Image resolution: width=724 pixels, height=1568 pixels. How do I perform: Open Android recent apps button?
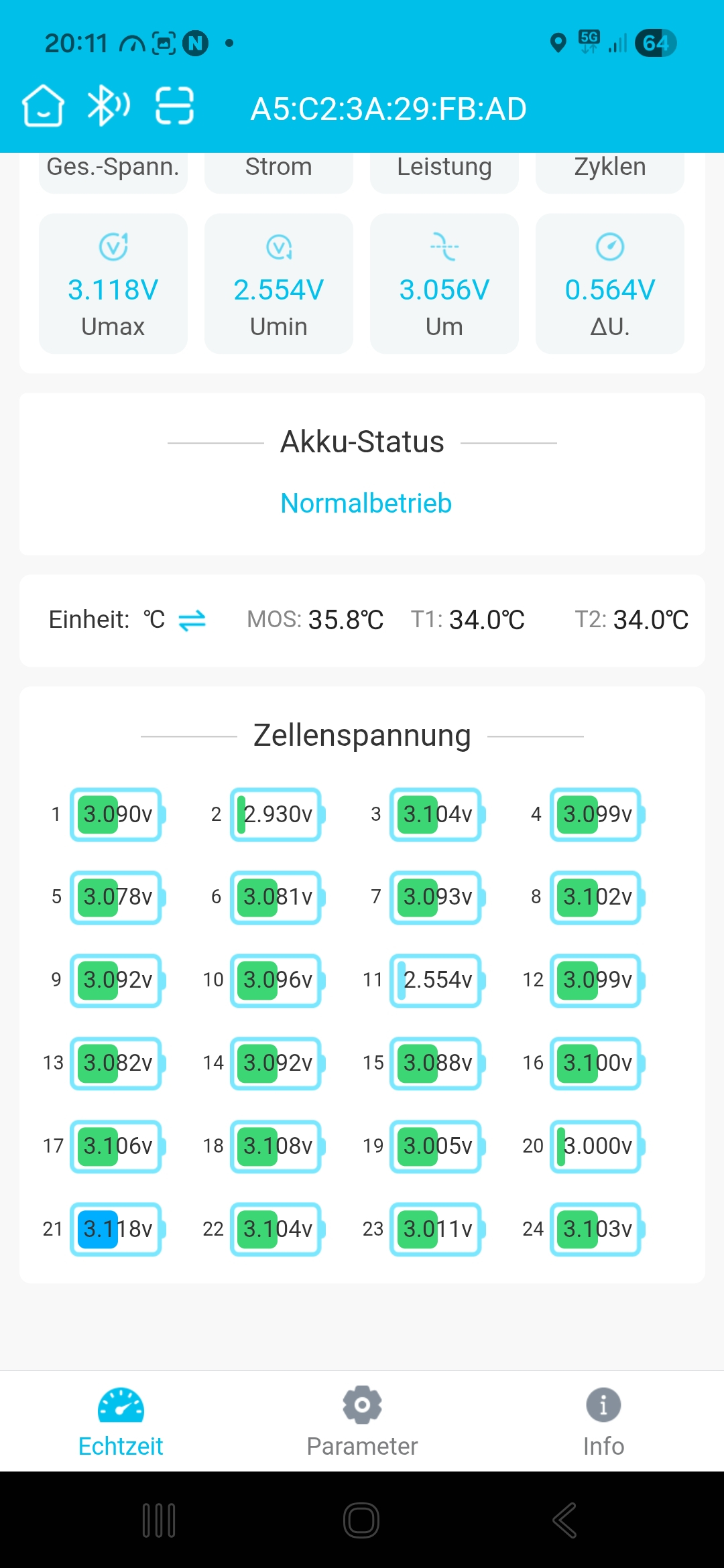(x=159, y=1520)
